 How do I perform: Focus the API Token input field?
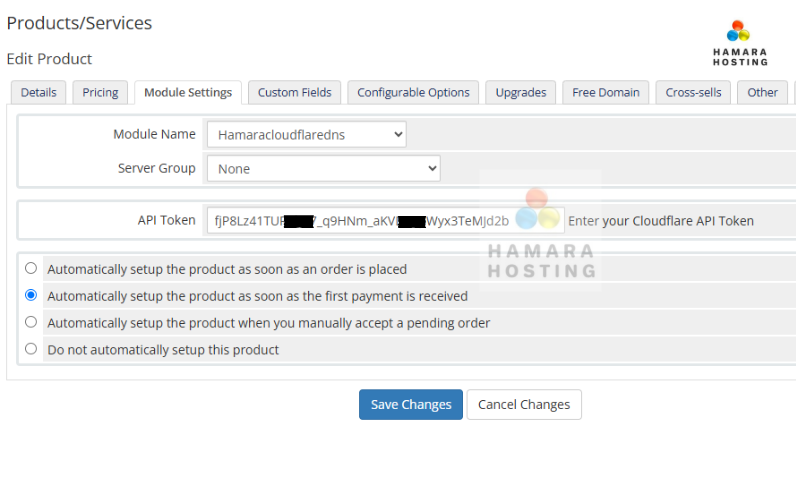[x=385, y=220]
